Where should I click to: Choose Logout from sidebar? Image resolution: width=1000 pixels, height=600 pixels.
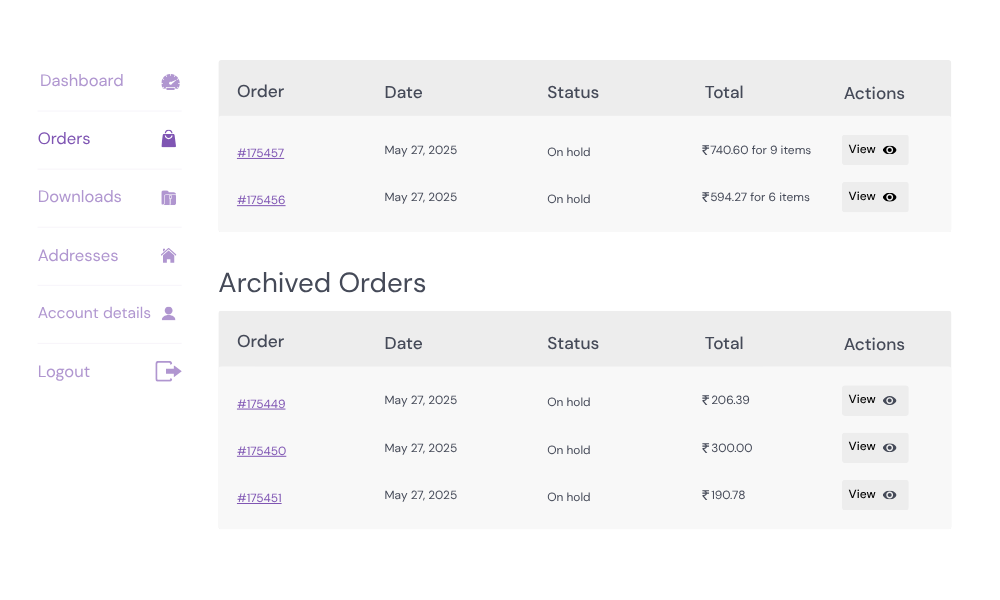point(64,372)
